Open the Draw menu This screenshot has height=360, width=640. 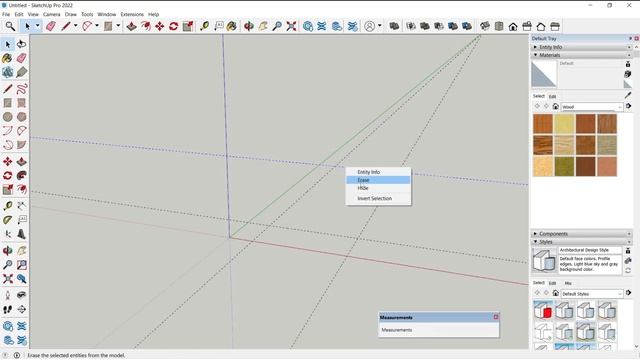[x=71, y=14]
